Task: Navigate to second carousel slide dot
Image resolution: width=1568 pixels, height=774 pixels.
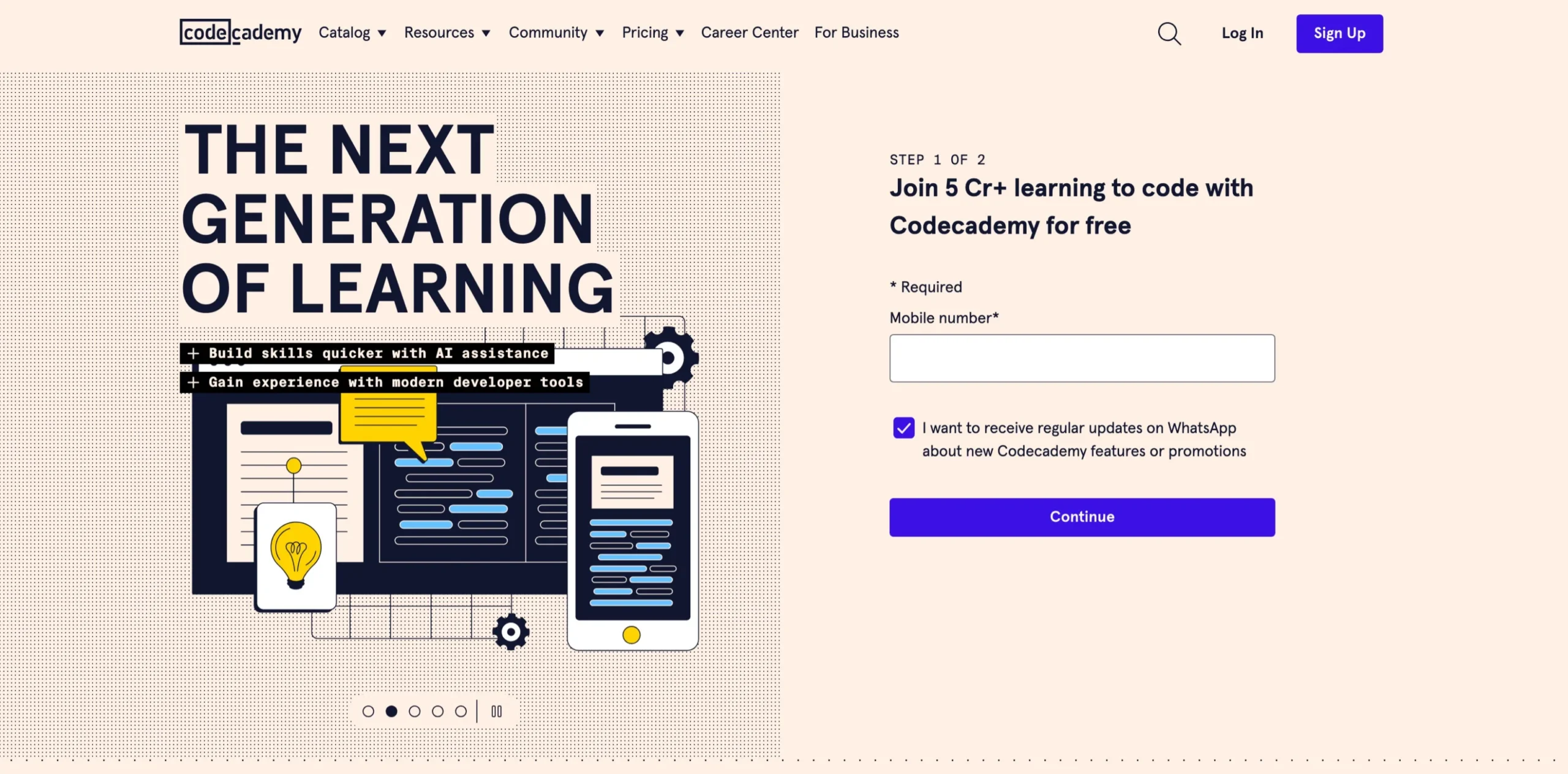Action: pyautogui.click(x=391, y=711)
